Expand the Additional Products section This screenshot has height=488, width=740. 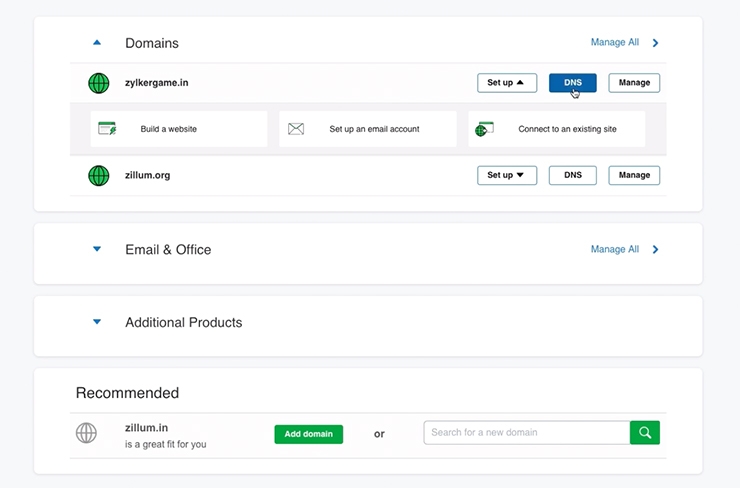click(97, 322)
